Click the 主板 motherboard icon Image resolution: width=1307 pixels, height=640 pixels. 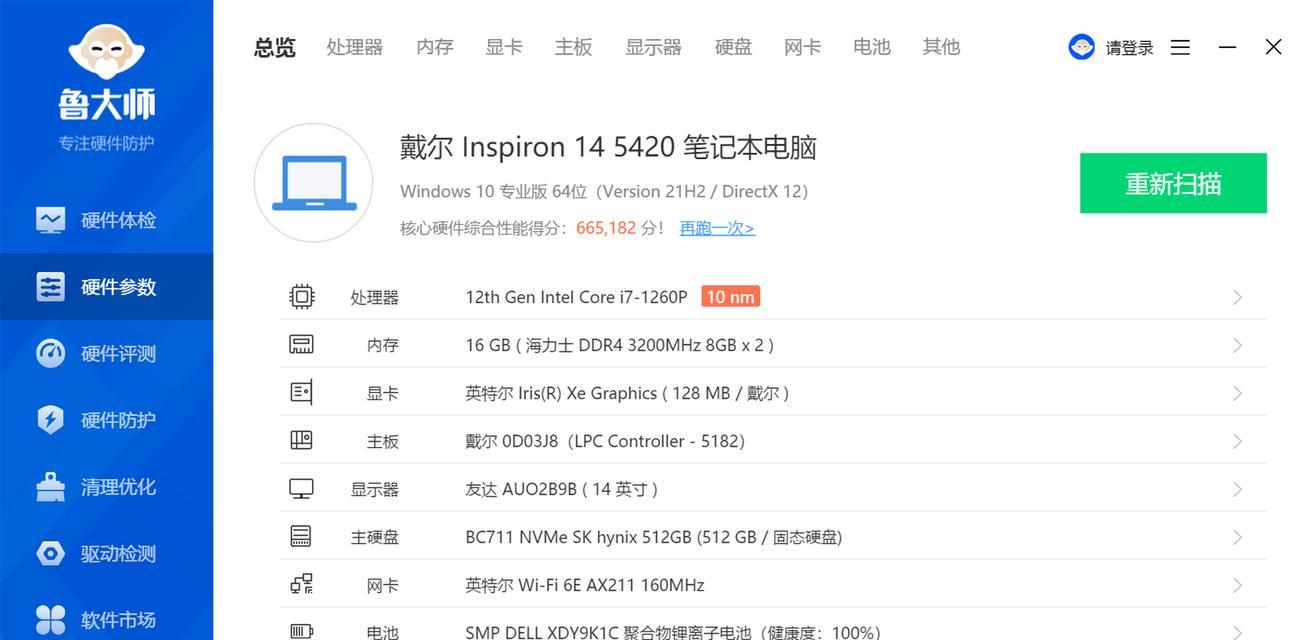(301, 440)
